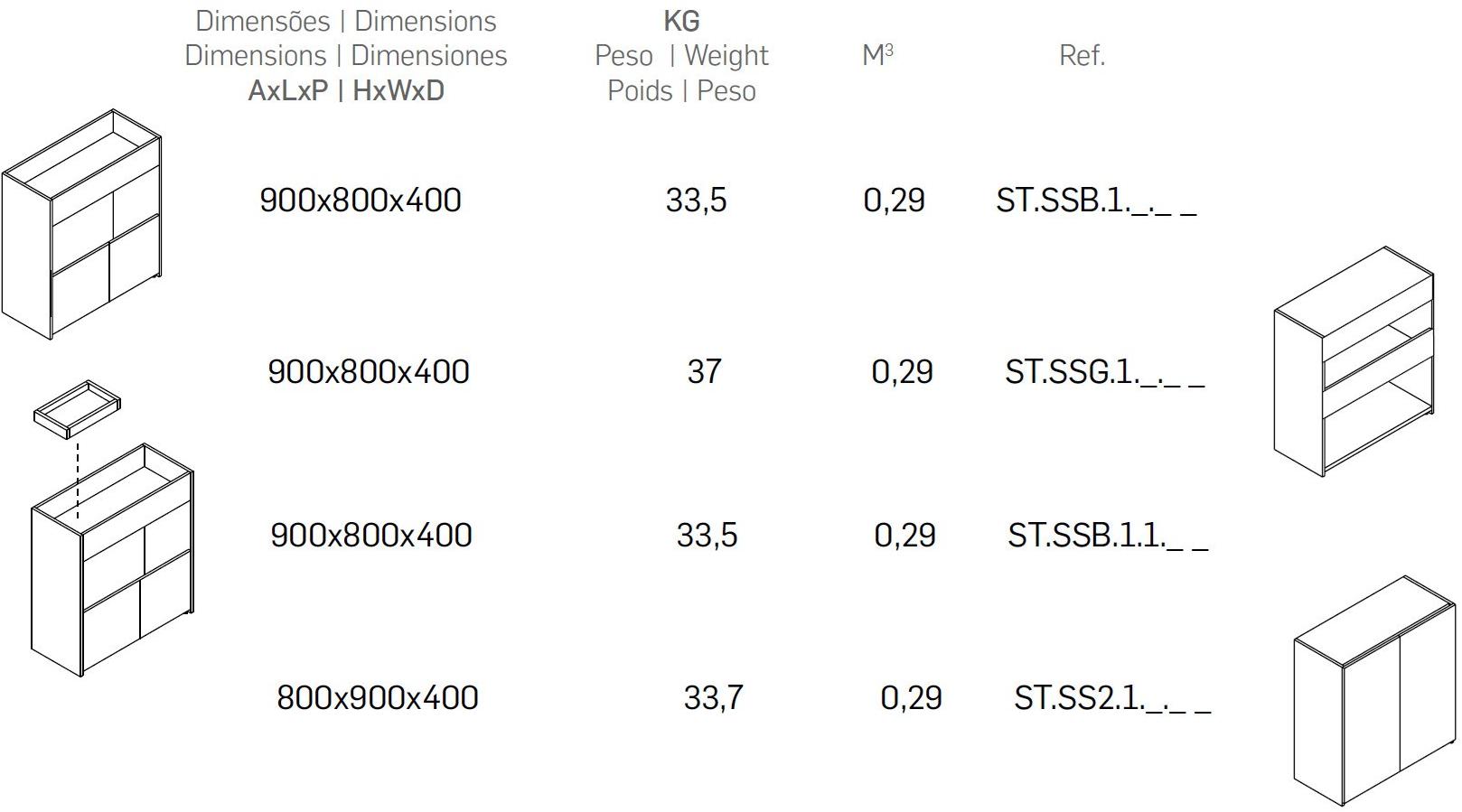Click the open shelf cabinet drawing on the right
Image resolution: width=1462 pixels, height=812 pixels.
[1353, 361]
